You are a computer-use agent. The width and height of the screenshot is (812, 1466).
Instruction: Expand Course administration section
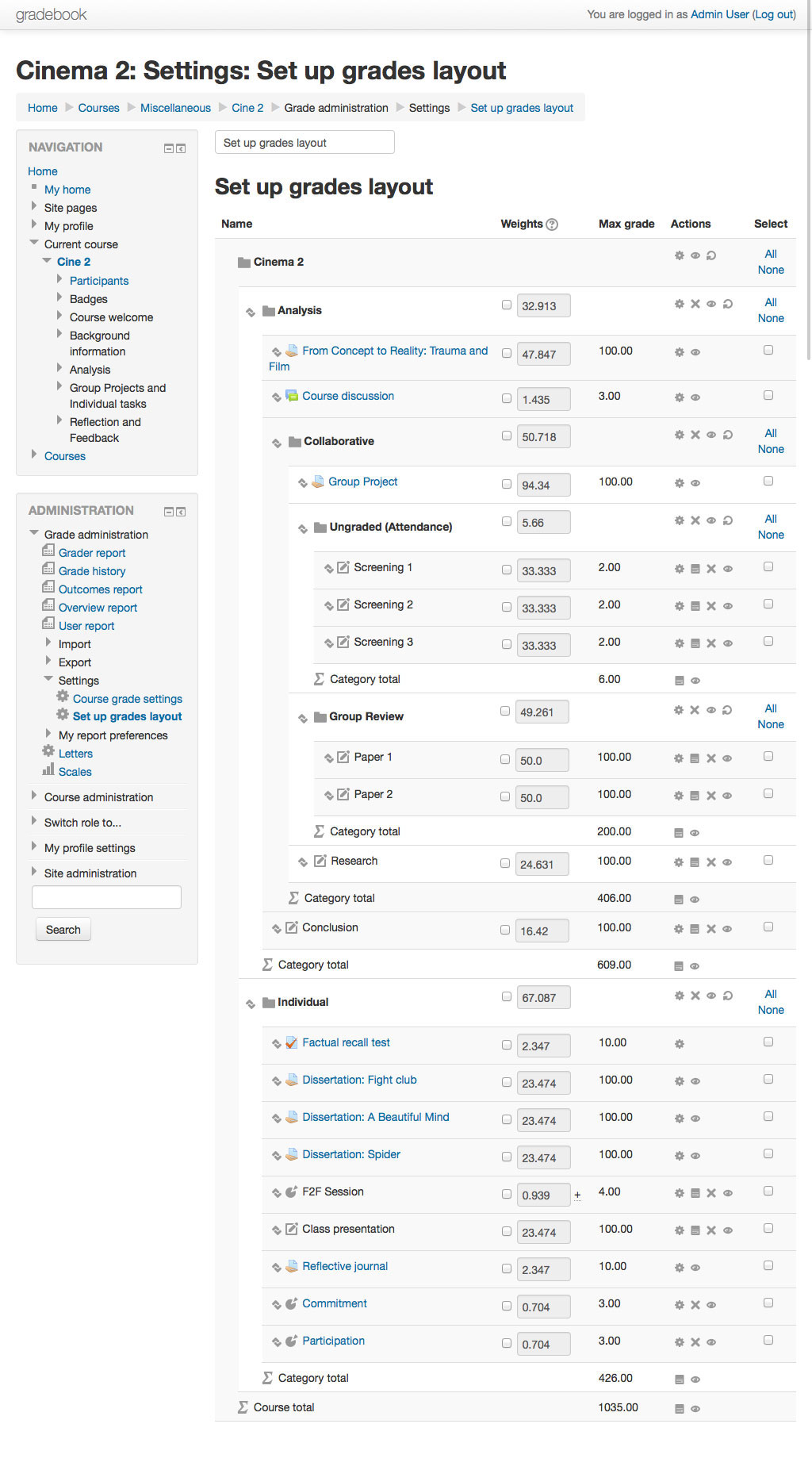pyautogui.click(x=33, y=796)
